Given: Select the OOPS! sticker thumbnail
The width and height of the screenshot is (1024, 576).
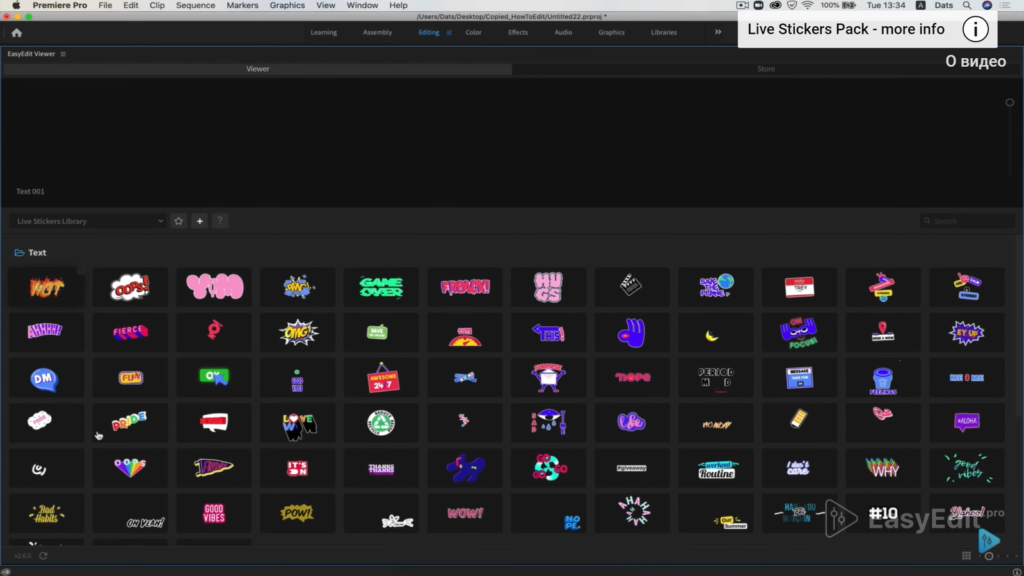Looking at the screenshot, I should (130, 287).
